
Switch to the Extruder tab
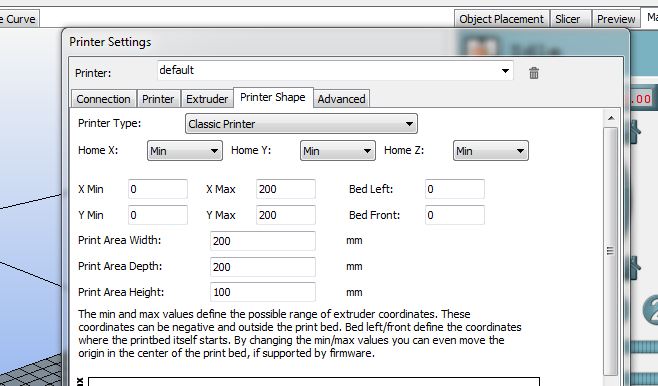tap(207, 99)
